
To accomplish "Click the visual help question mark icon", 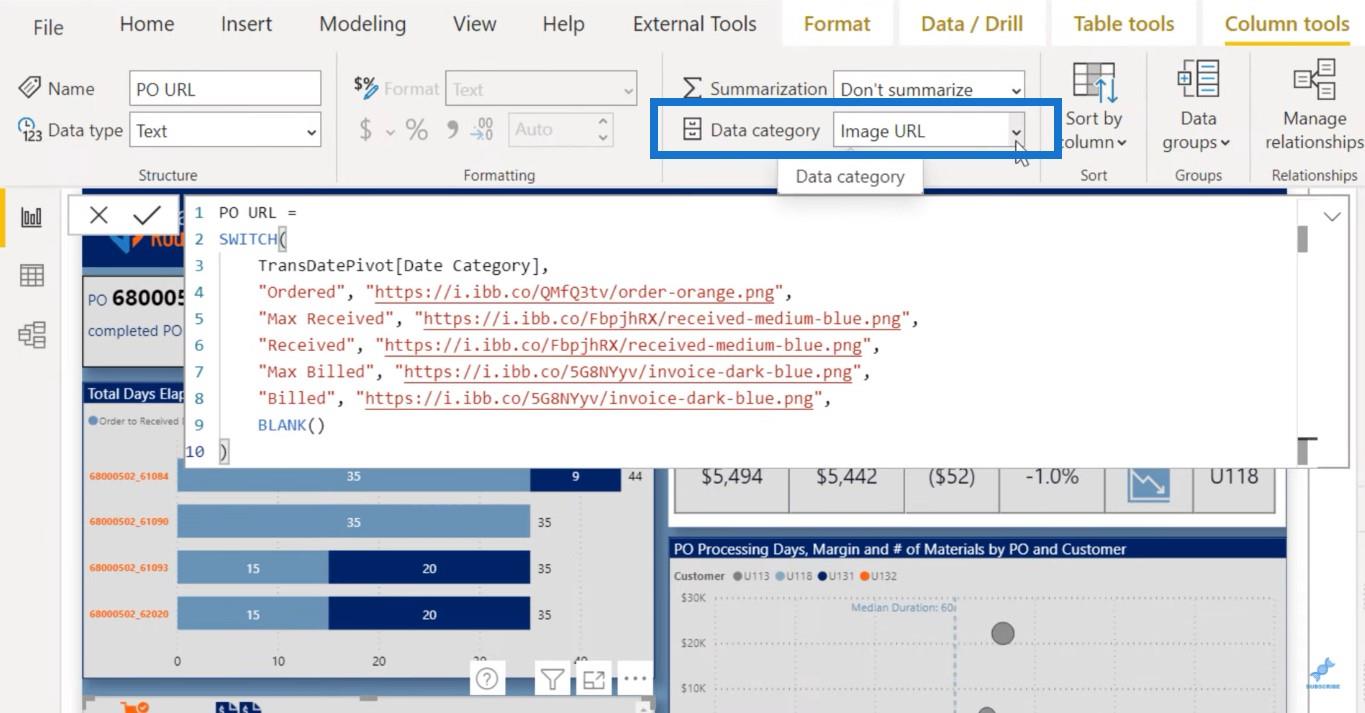I will [x=487, y=680].
